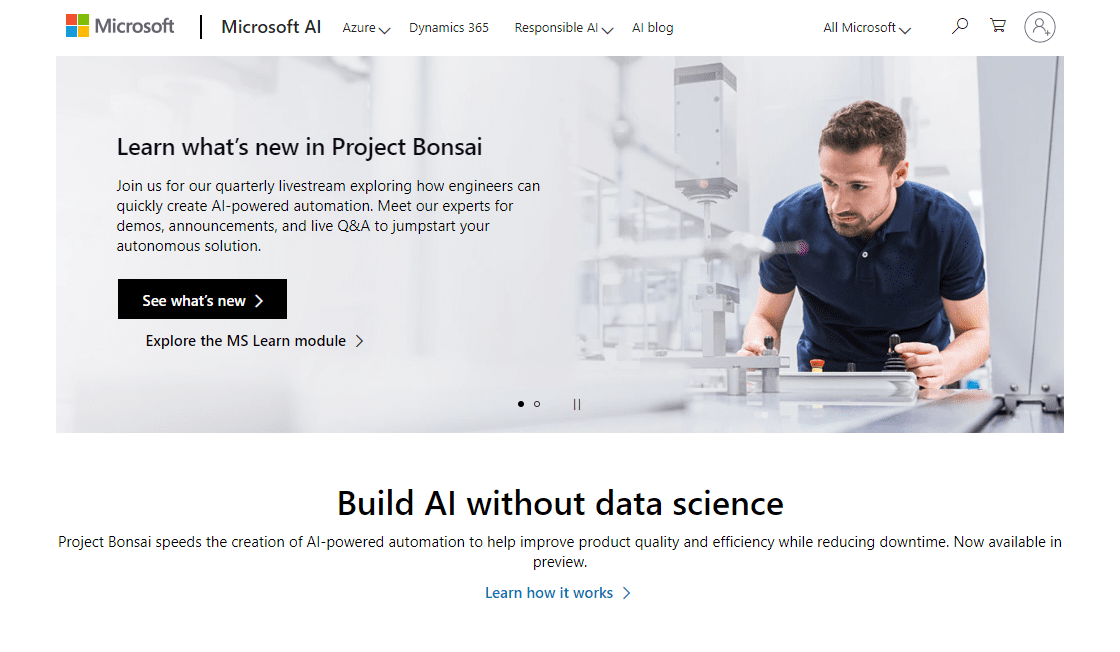
Task: Expand the Responsible AI dropdown
Action: click(x=563, y=28)
